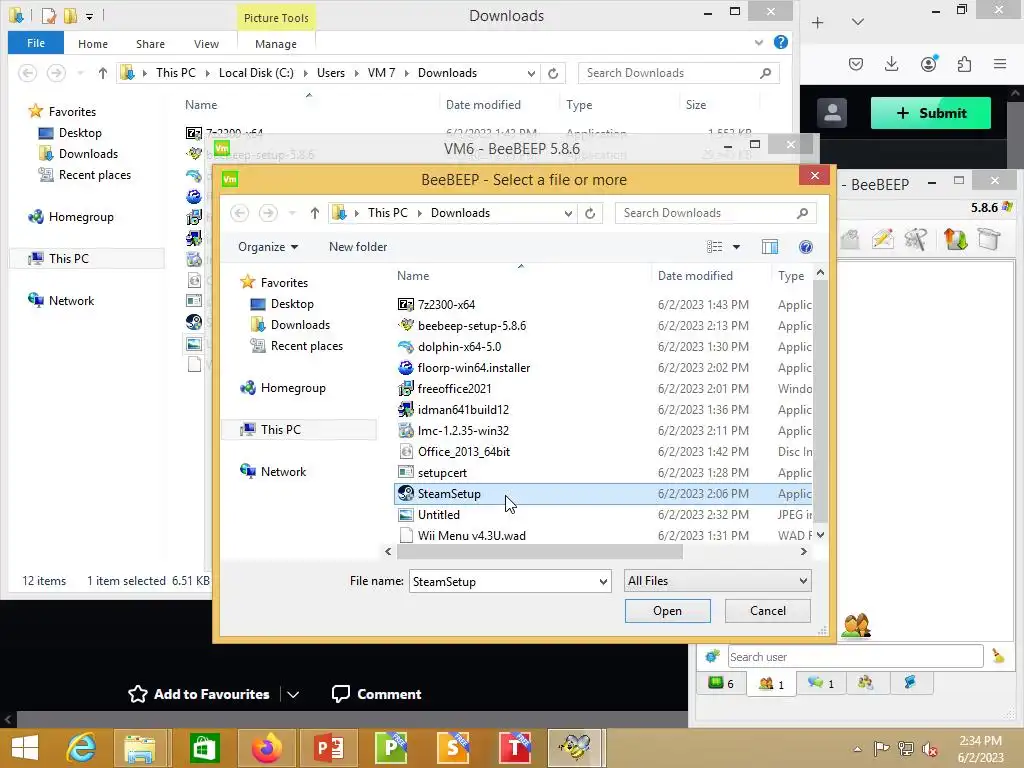Click Cancel in BeeBEEP file dialog

point(767,611)
